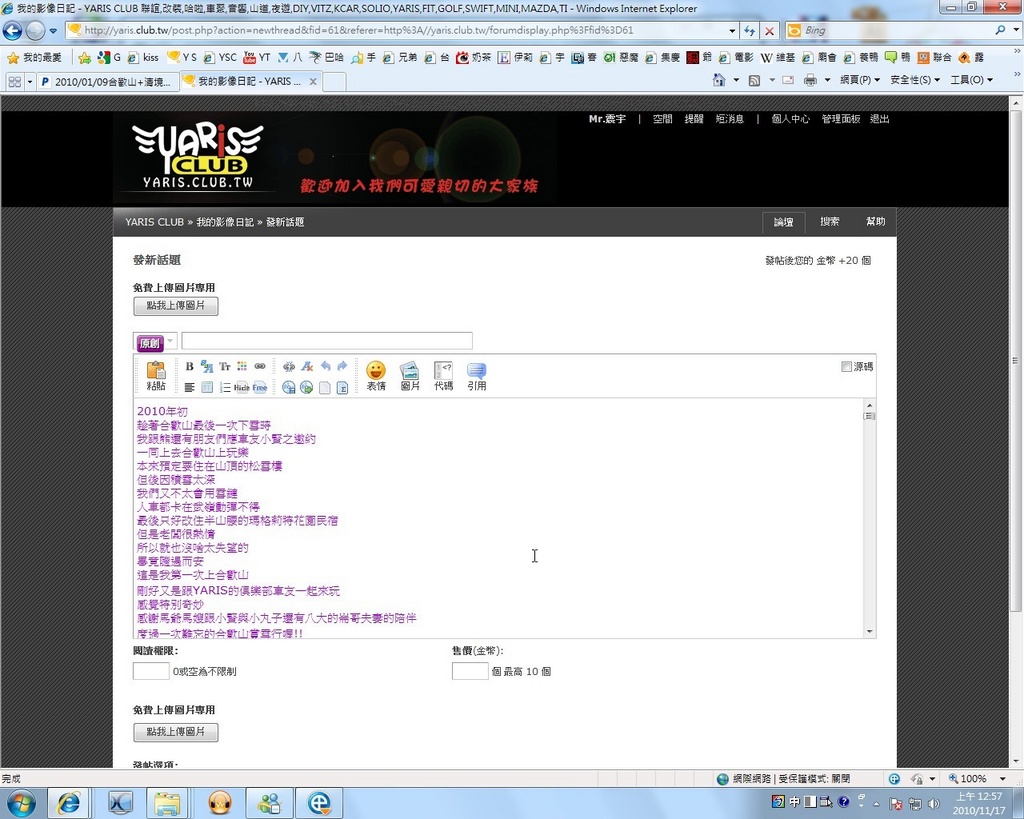Click the Hide tag icon in editor
1024x819 pixels.
coord(242,387)
